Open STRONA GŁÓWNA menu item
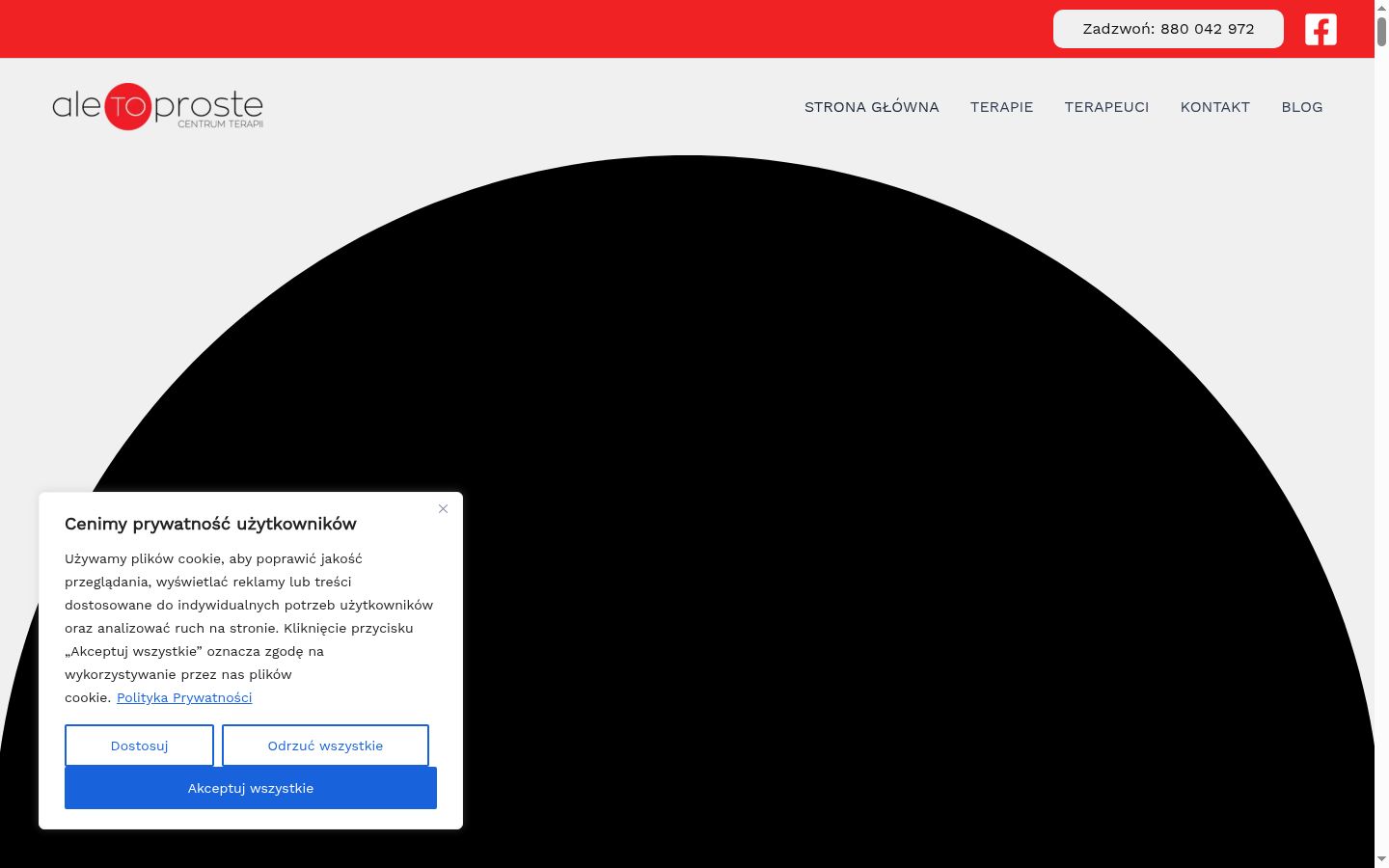The height and width of the screenshot is (868, 1389). (x=872, y=107)
